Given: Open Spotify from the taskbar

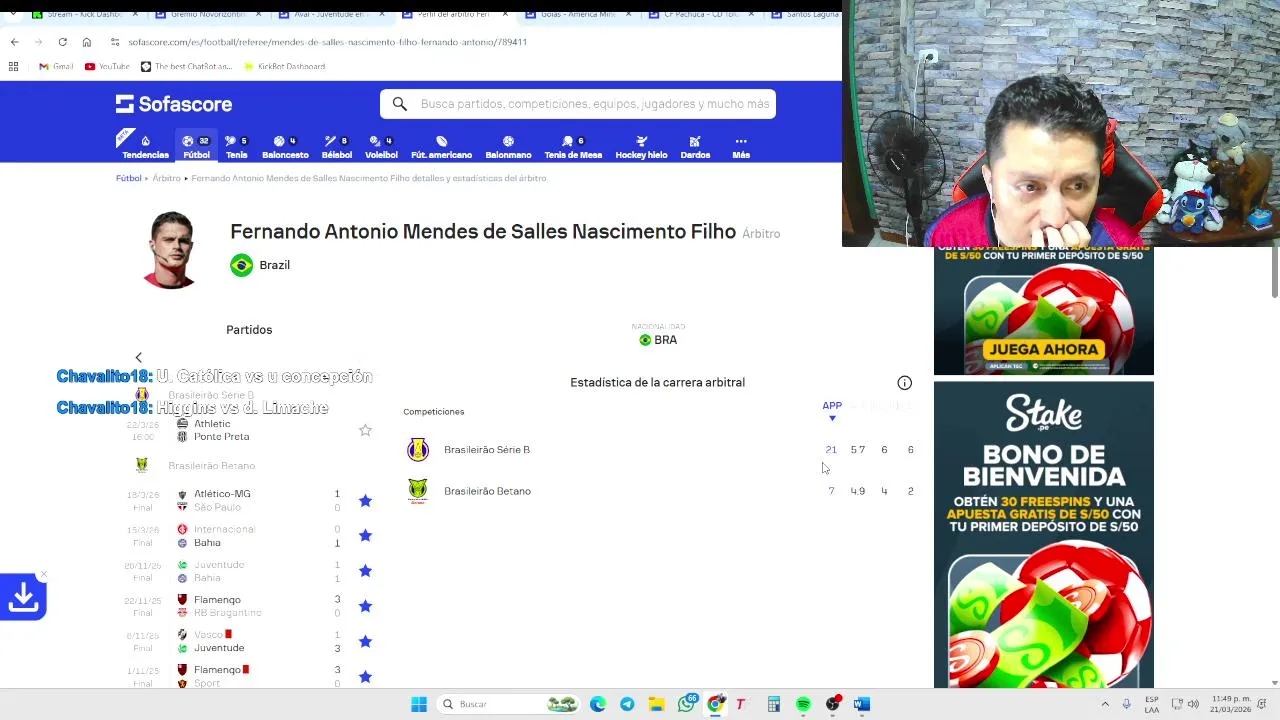Looking at the screenshot, I should (803, 704).
